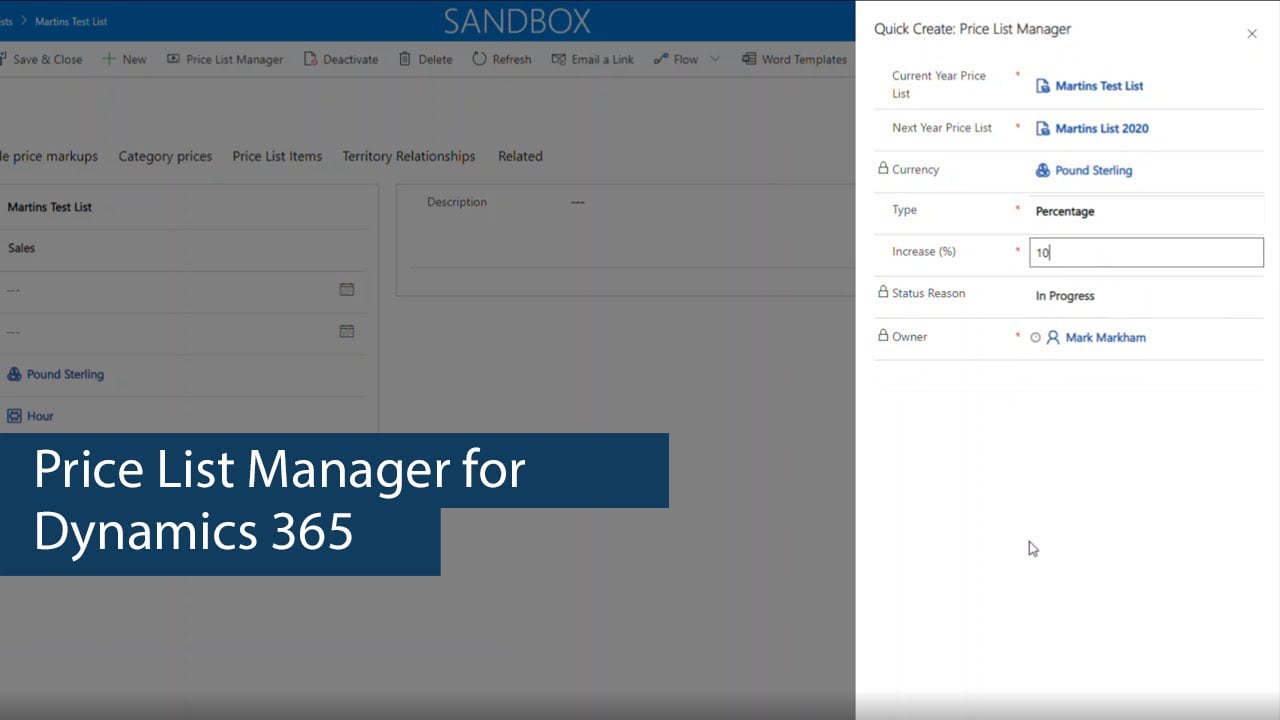
Task: Click the Deactivate document icon
Action: pyautogui.click(x=310, y=59)
